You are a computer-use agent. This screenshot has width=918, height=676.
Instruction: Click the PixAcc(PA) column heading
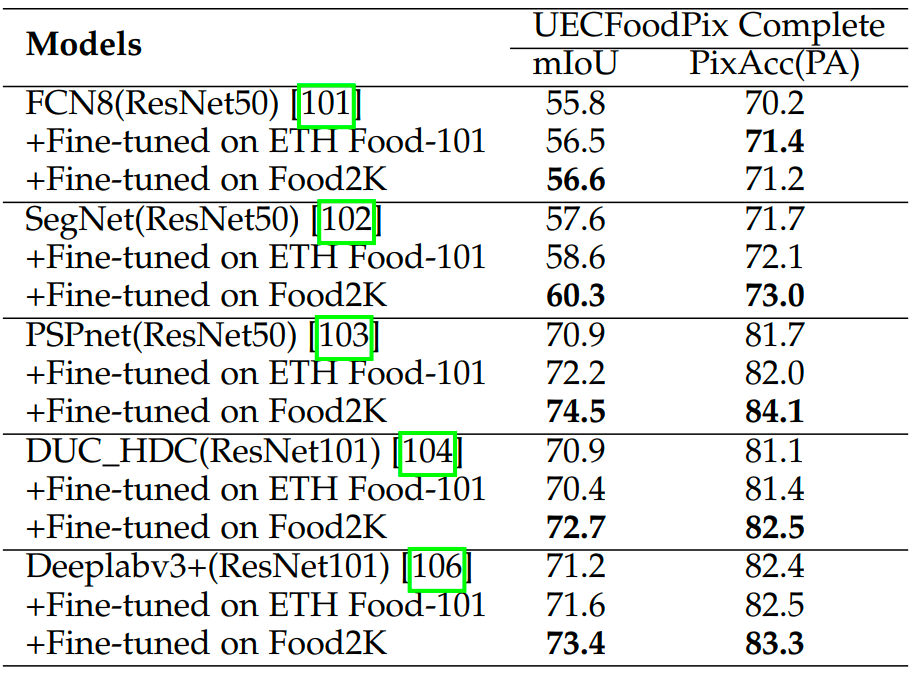(774, 65)
